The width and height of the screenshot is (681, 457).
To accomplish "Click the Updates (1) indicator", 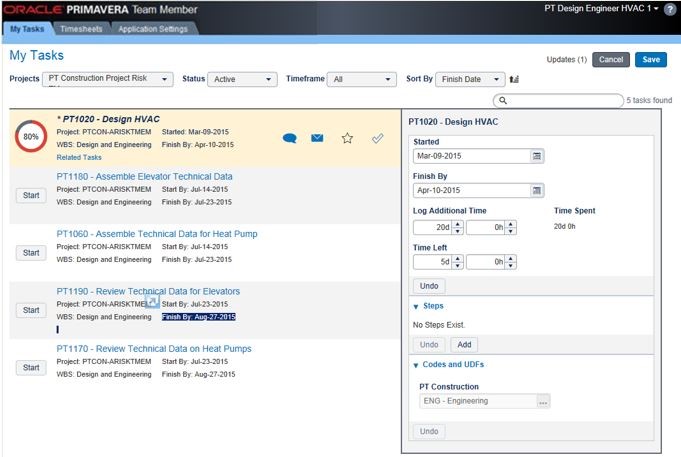I will point(567,60).
